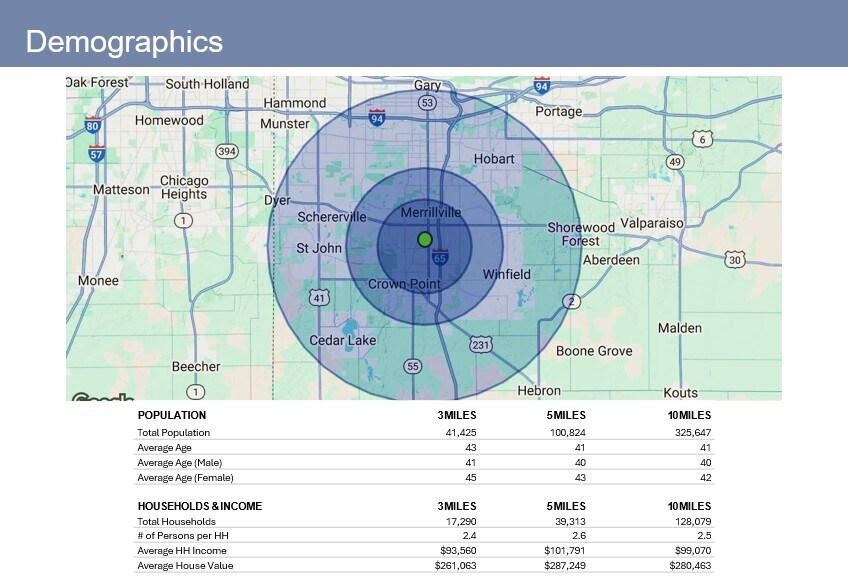
Task: Click the Demographics slide title
Action: coord(124,42)
